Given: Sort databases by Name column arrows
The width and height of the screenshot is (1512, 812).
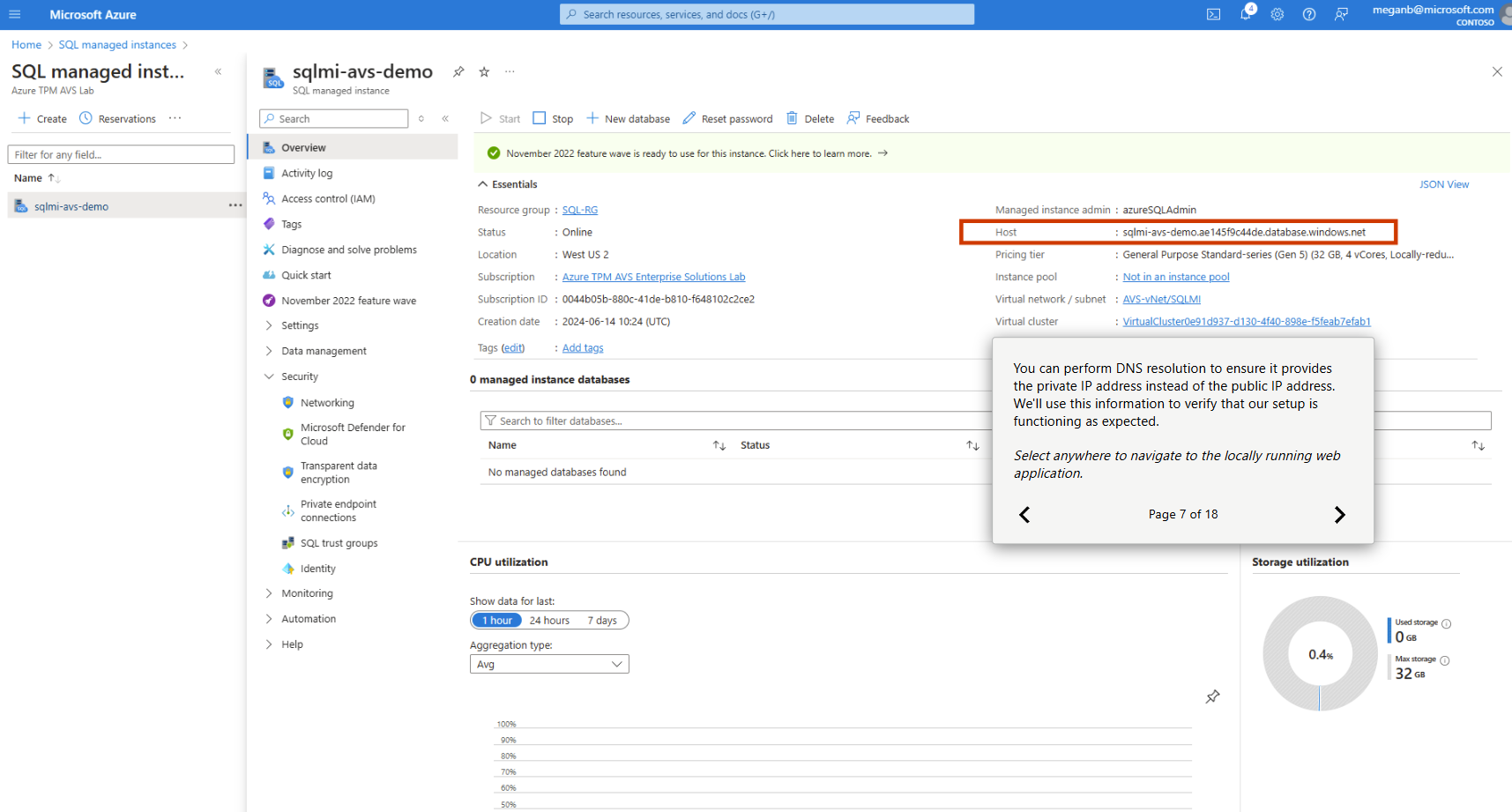Looking at the screenshot, I should click(719, 445).
